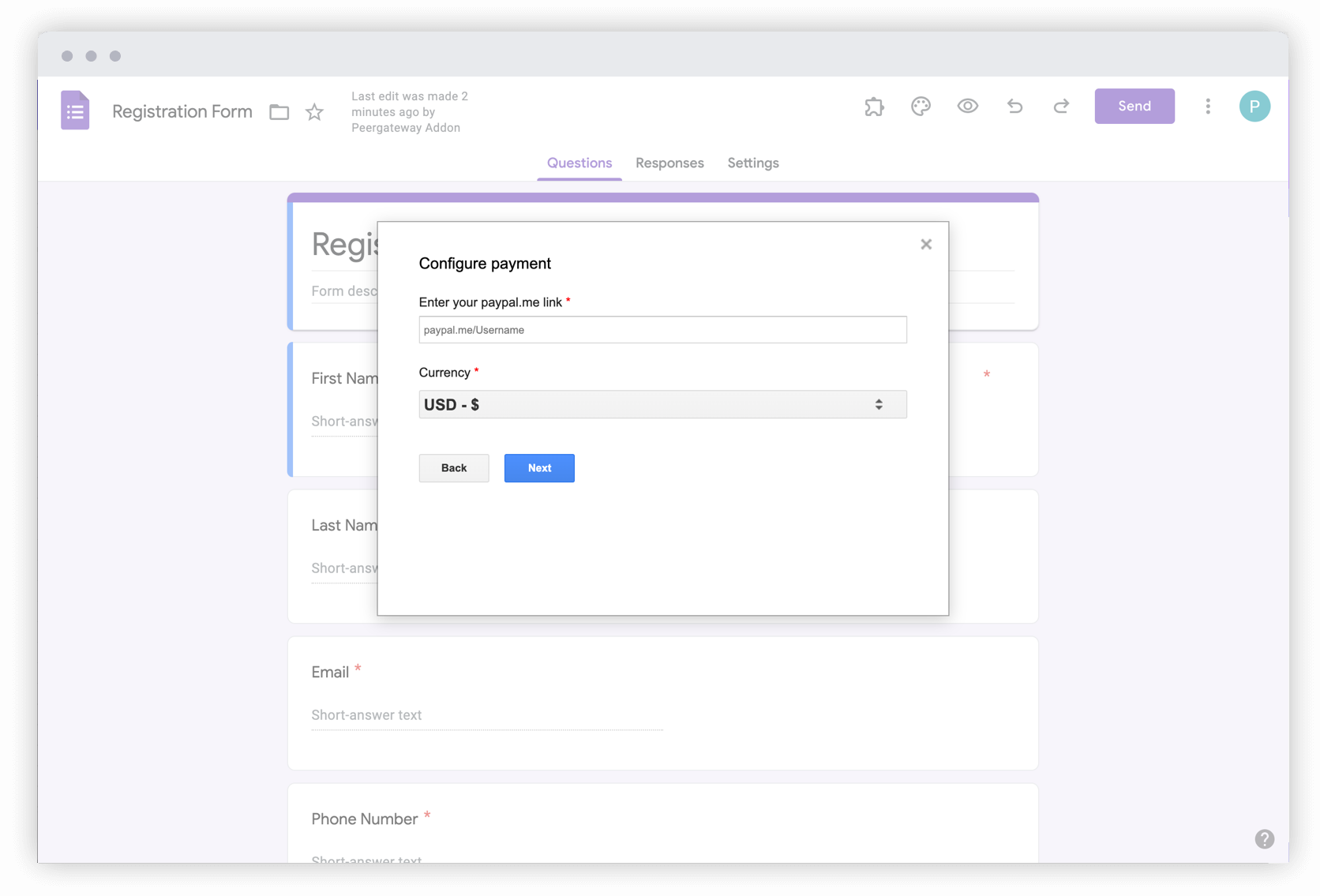Open the Google Forms document icon

[75, 110]
